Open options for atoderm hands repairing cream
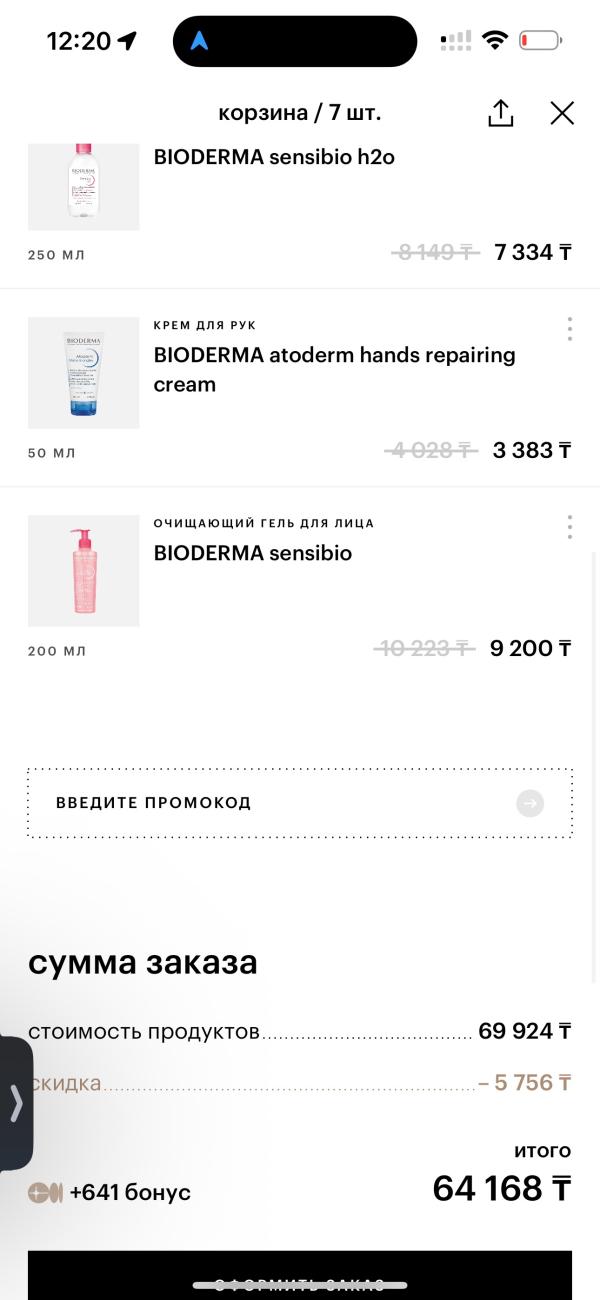The image size is (600, 1300). (x=569, y=329)
